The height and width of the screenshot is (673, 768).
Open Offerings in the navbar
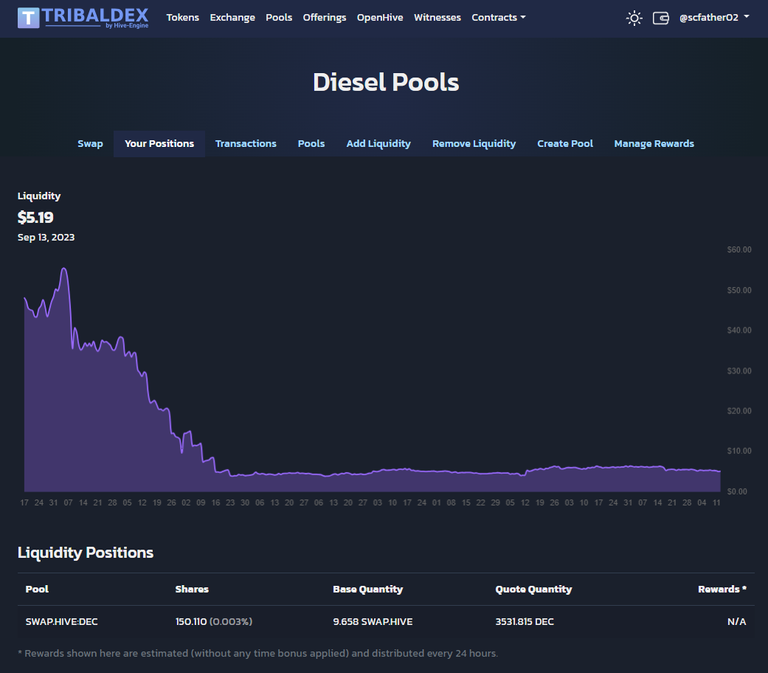click(324, 17)
